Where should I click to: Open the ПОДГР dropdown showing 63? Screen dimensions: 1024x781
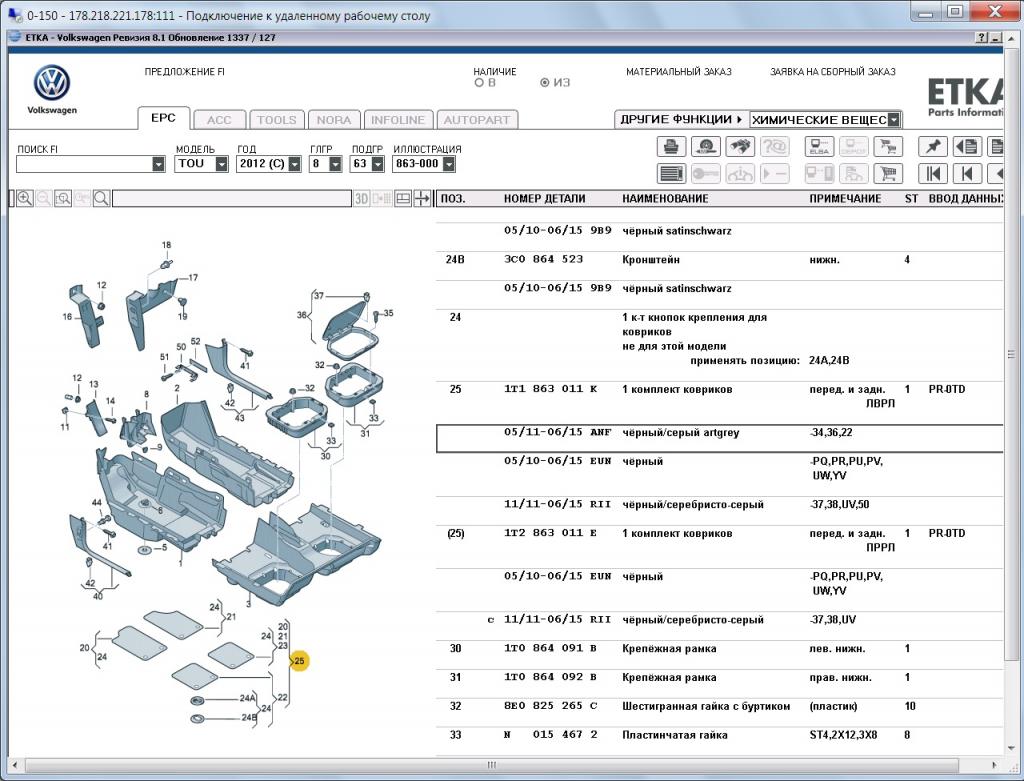click(377, 164)
